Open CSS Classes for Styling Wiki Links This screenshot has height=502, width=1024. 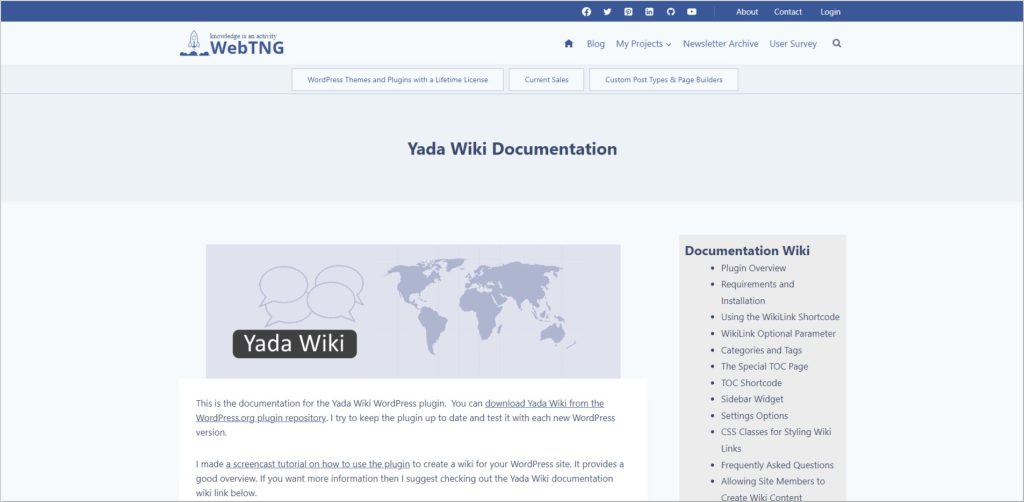(x=776, y=440)
